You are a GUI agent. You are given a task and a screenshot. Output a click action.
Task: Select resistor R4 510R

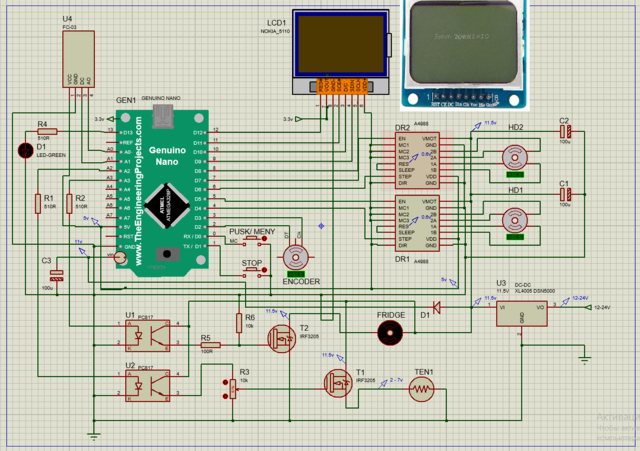47,131
